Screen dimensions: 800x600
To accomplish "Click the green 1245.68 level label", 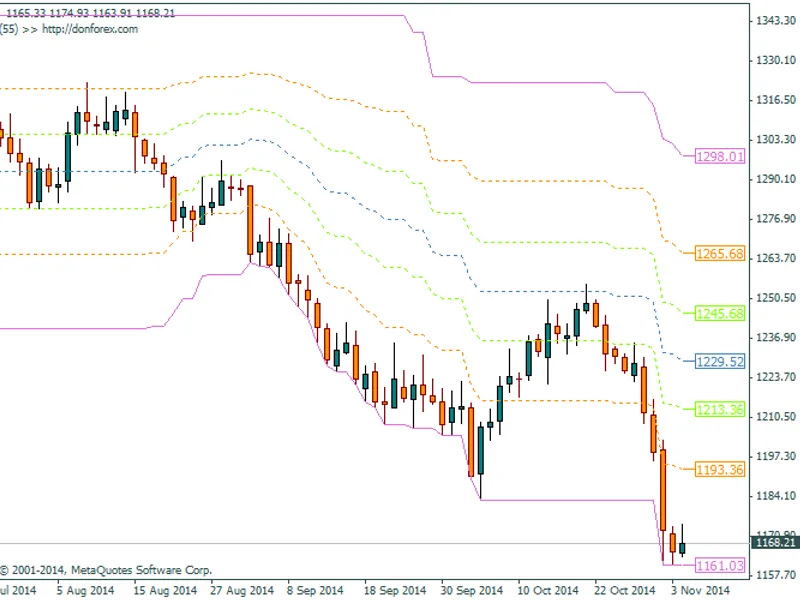I will tap(720, 313).
